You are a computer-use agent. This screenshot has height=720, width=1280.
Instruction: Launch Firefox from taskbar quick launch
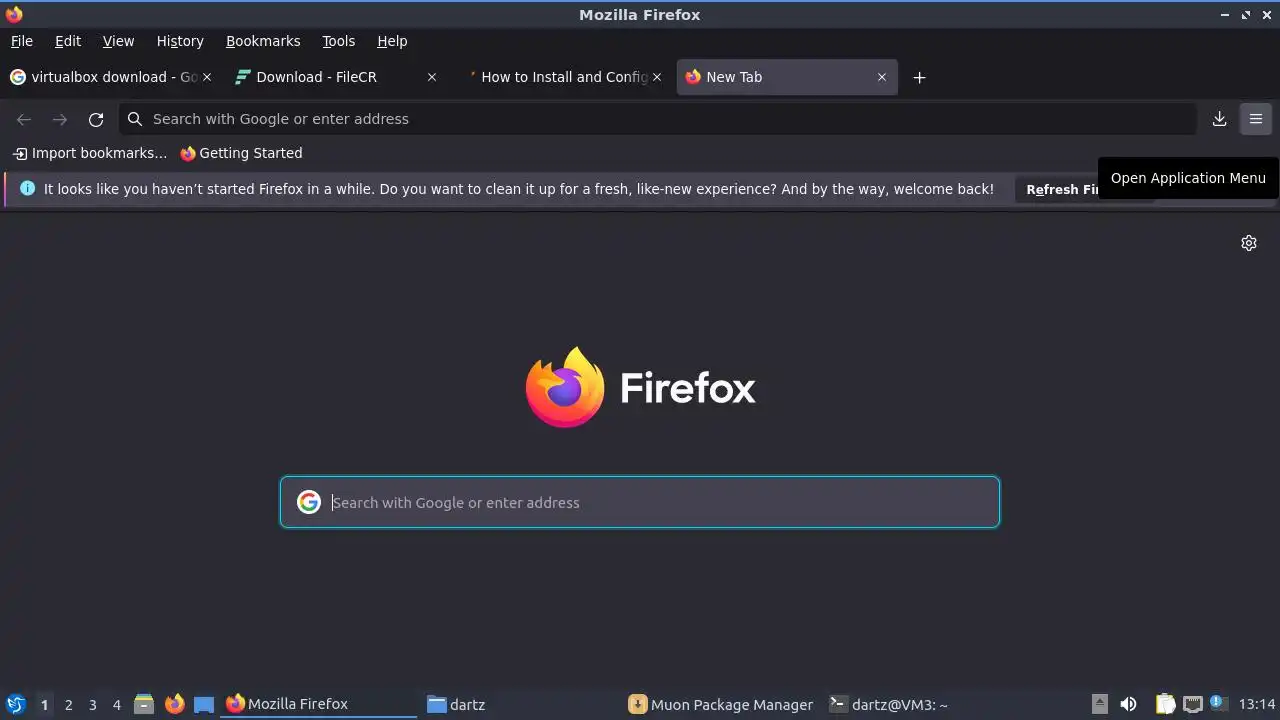175,705
